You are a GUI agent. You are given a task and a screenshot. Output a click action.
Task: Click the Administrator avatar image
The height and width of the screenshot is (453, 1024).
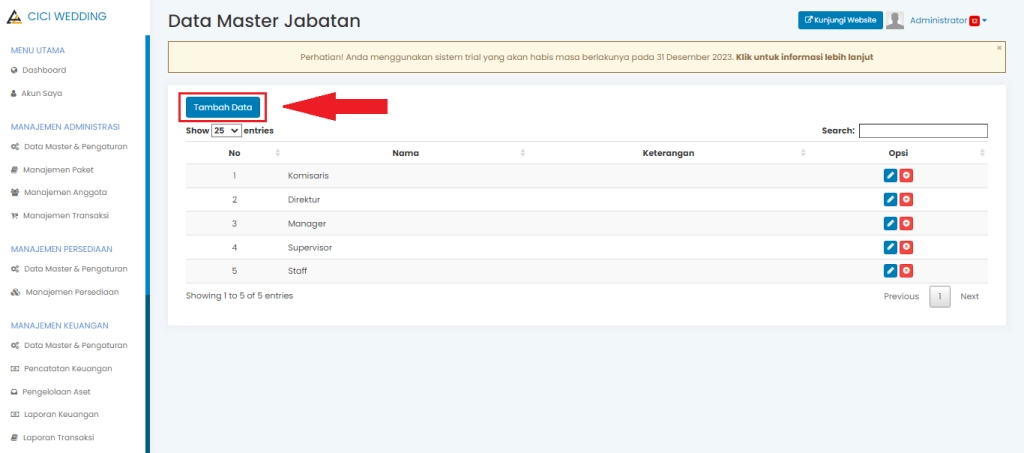coord(895,21)
